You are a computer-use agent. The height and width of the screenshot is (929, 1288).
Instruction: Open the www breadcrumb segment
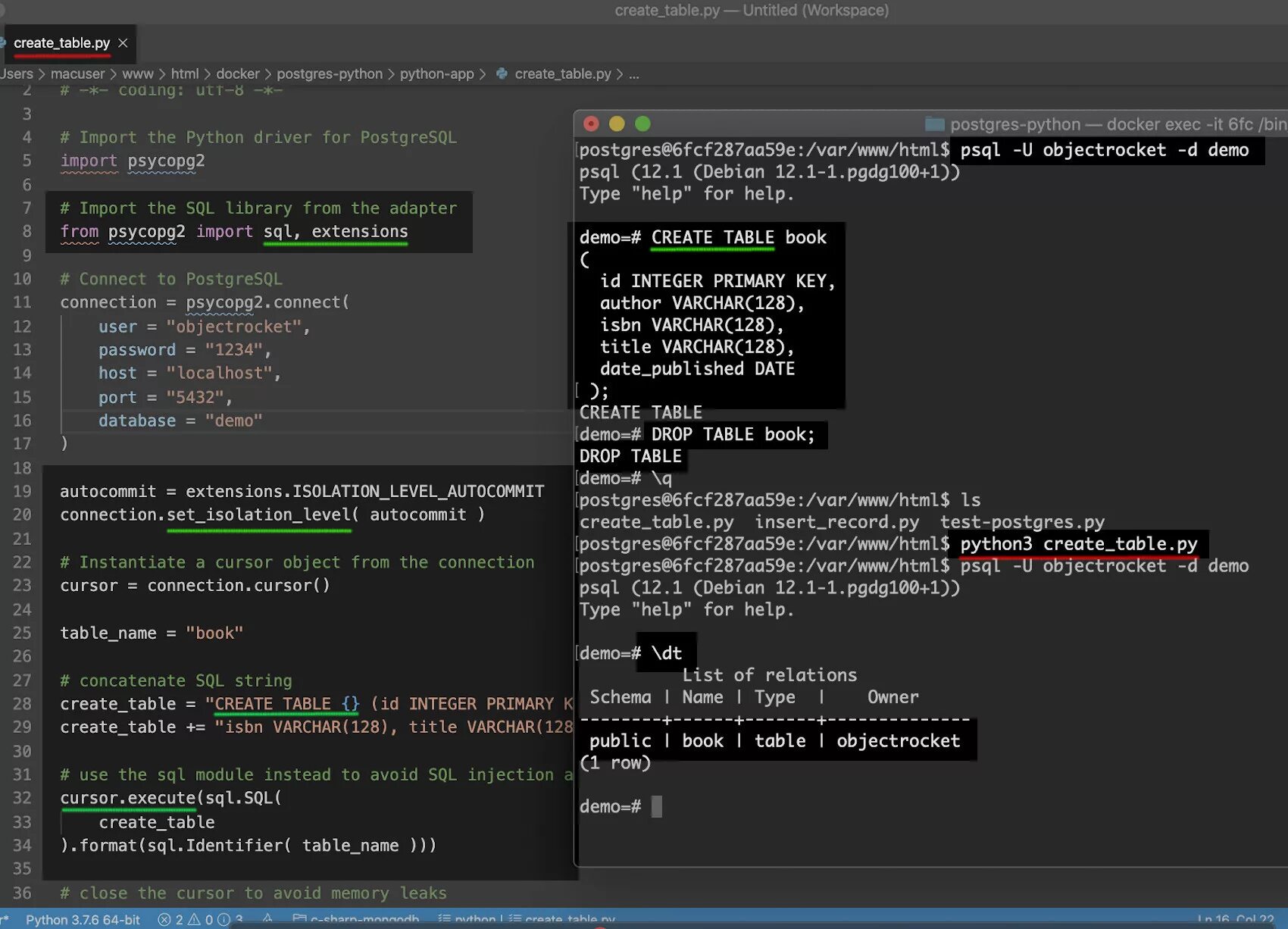click(137, 74)
